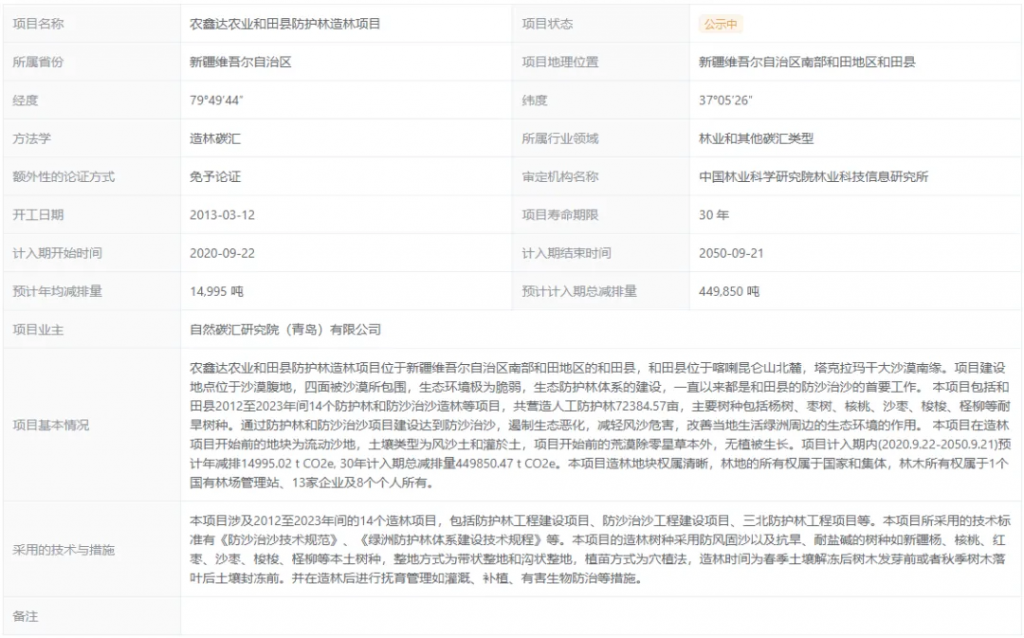
Task: Click the empty 备注 remarks field
Action: tap(600, 617)
